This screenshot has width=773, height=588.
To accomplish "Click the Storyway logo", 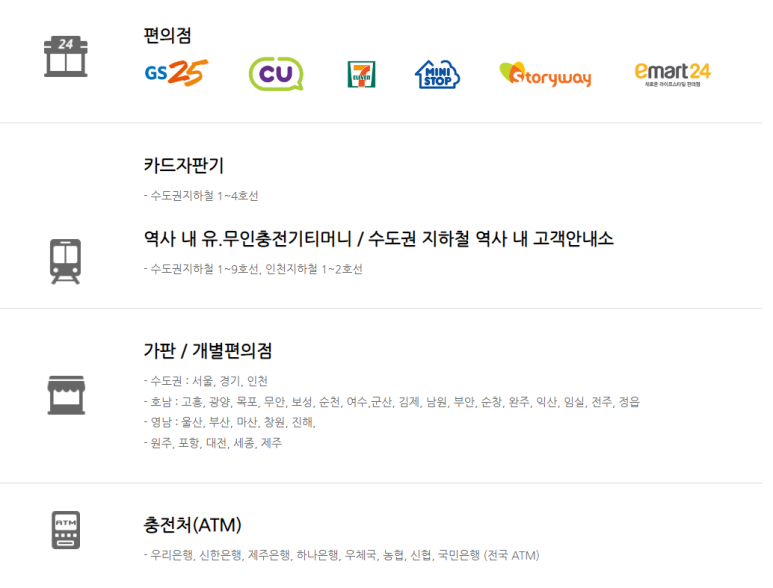I will [x=545, y=74].
